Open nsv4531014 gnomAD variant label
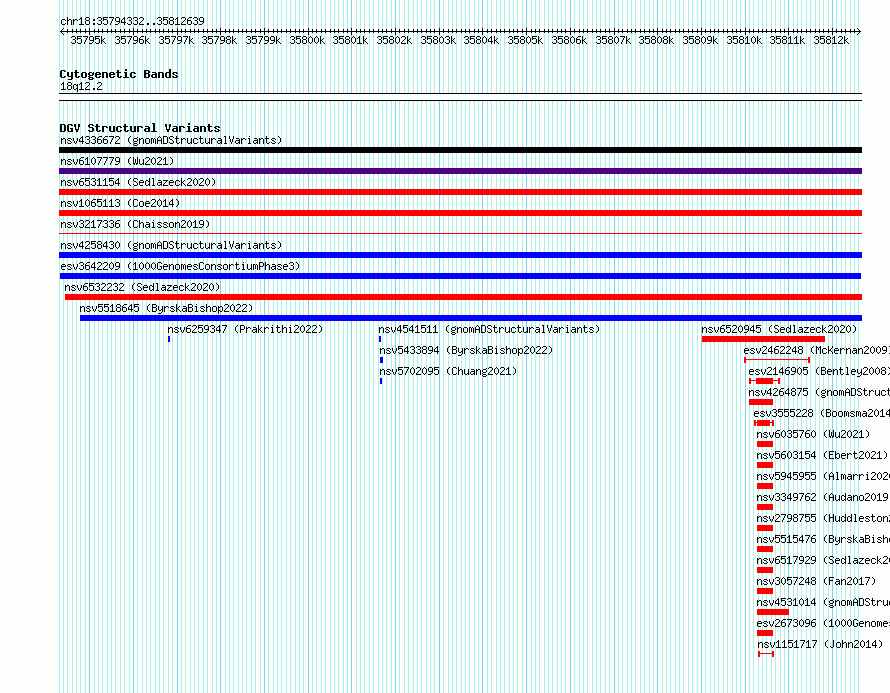The height and width of the screenshot is (693, 890). 823,602
